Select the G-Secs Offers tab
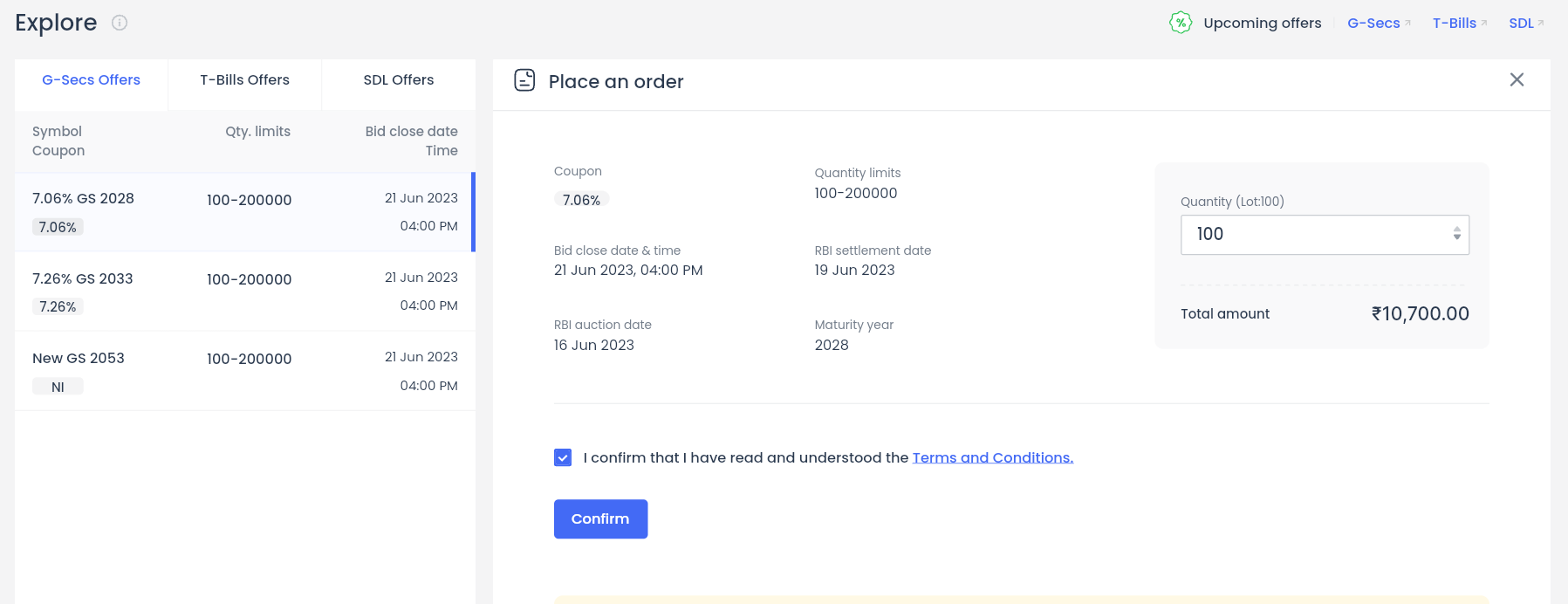 click(92, 80)
